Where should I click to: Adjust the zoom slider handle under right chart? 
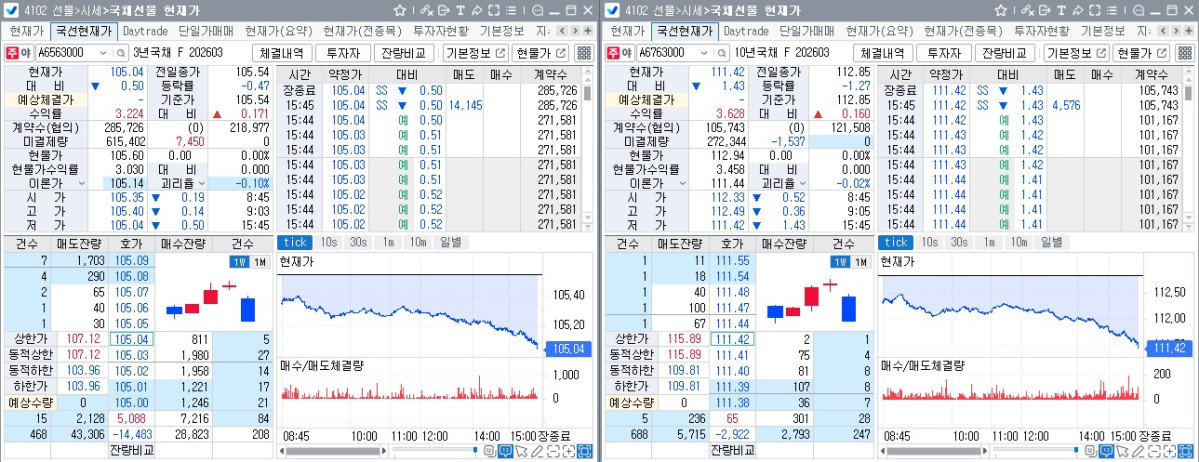coord(1075,451)
